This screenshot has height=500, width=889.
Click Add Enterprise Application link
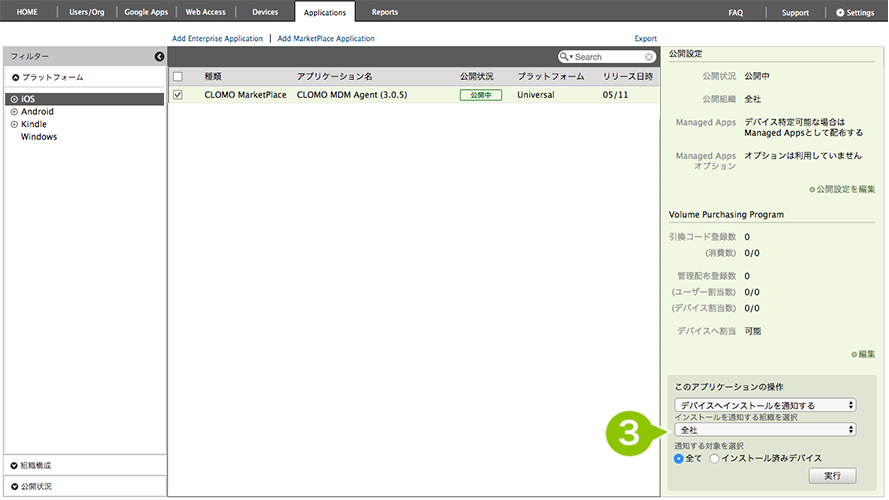pyautogui.click(x=215, y=38)
